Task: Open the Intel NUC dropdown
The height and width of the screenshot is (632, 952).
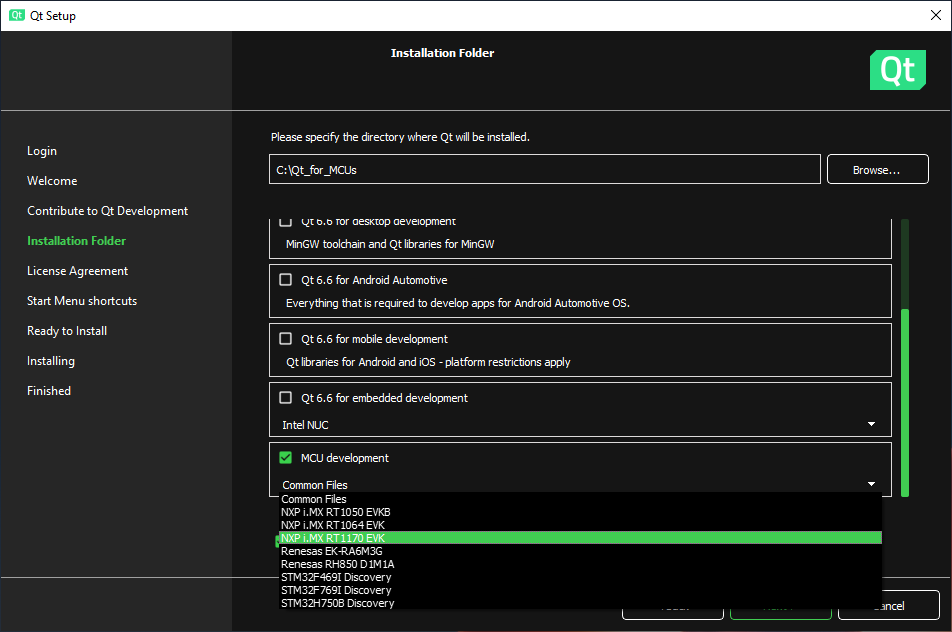Action: (579, 425)
